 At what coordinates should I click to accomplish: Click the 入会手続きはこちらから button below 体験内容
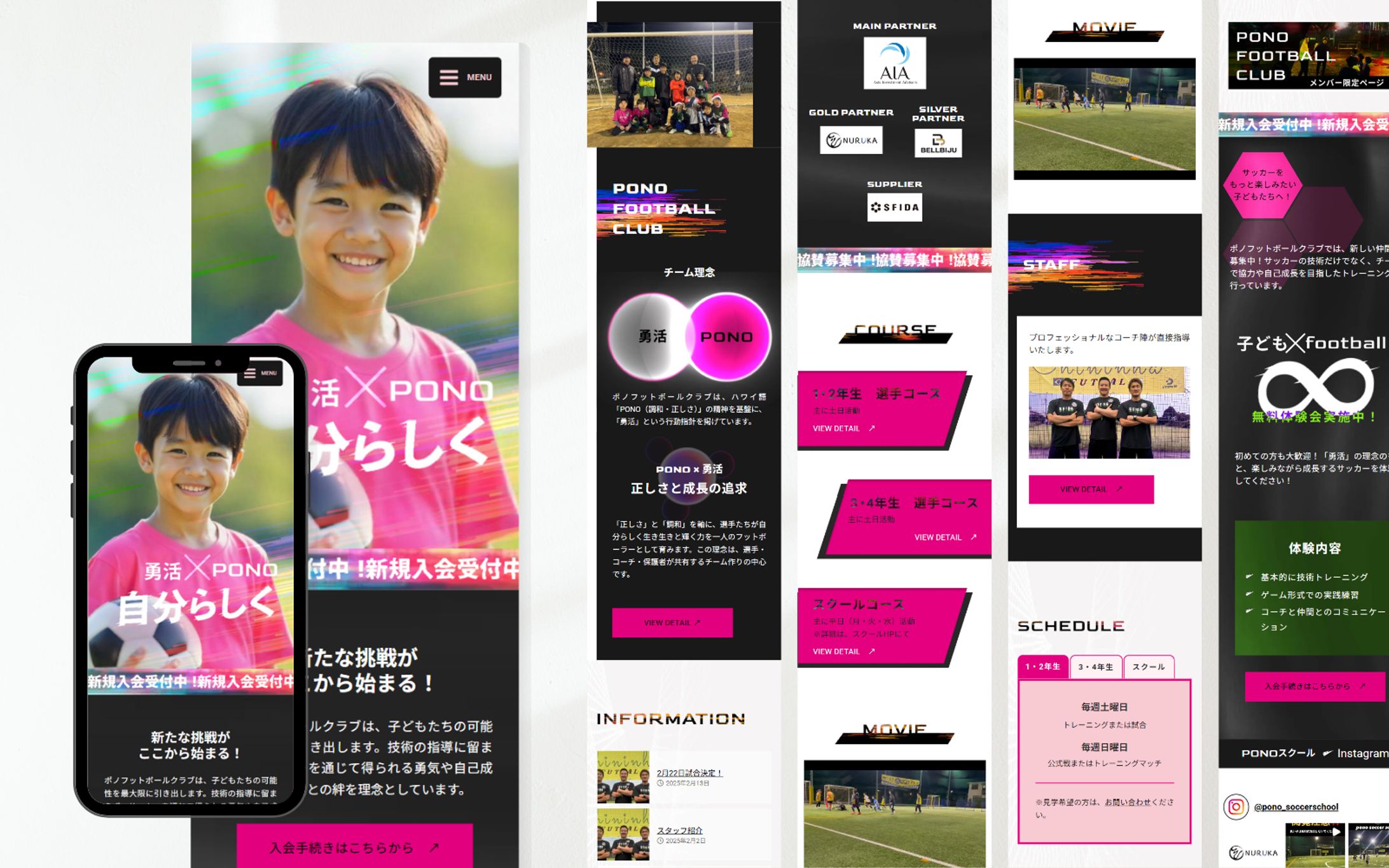(1314, 686)
